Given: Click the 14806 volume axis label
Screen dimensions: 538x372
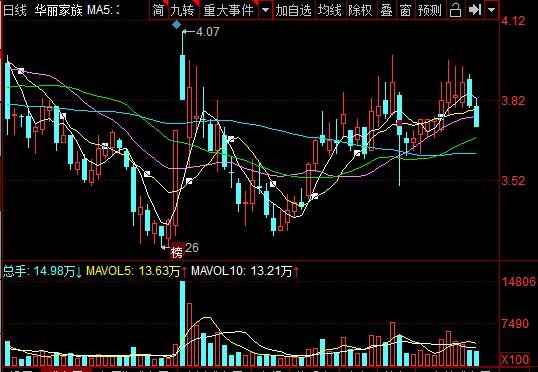Looking at the screenshot, I should coord(518,282).
